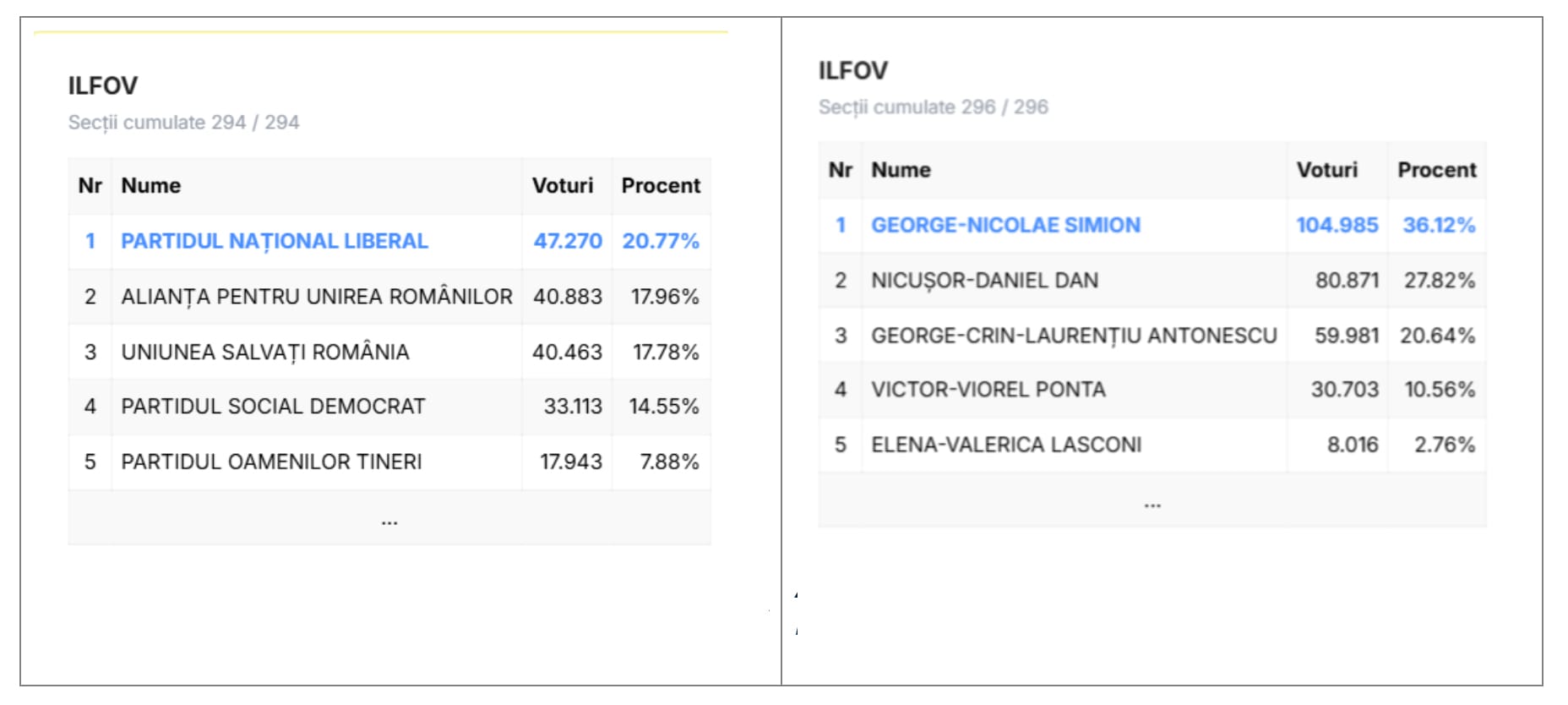Click Voturi header in the candidate table

point(1327,170)
